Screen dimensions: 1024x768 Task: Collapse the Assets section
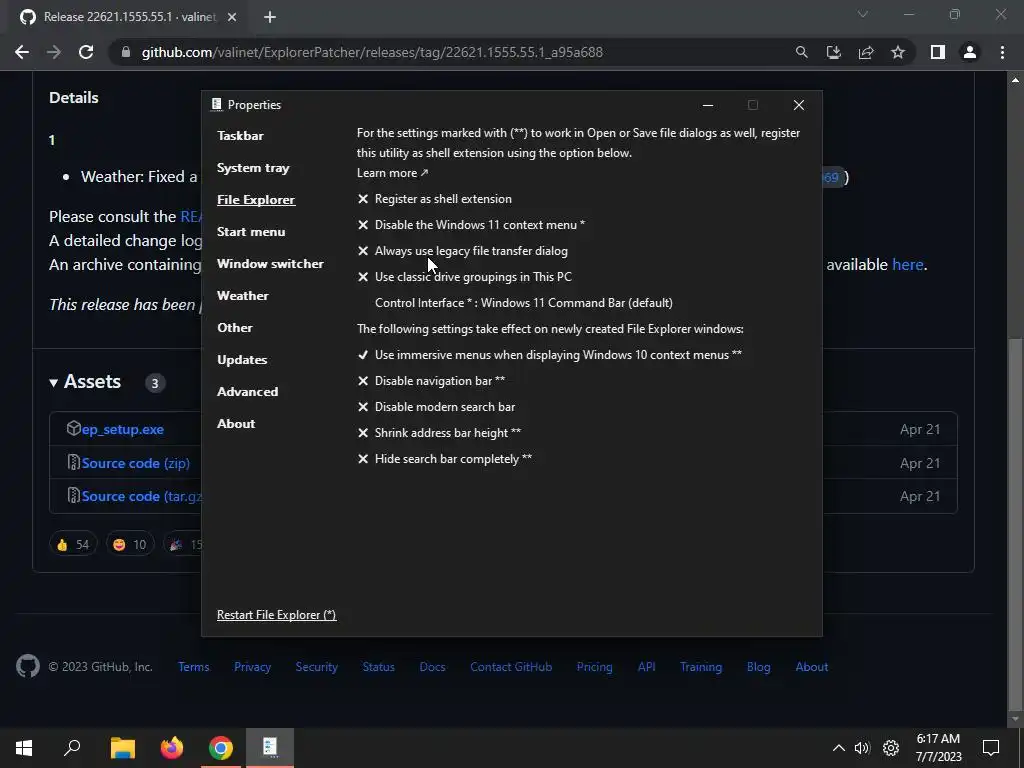pyautogui.click(x=86, y=381)
